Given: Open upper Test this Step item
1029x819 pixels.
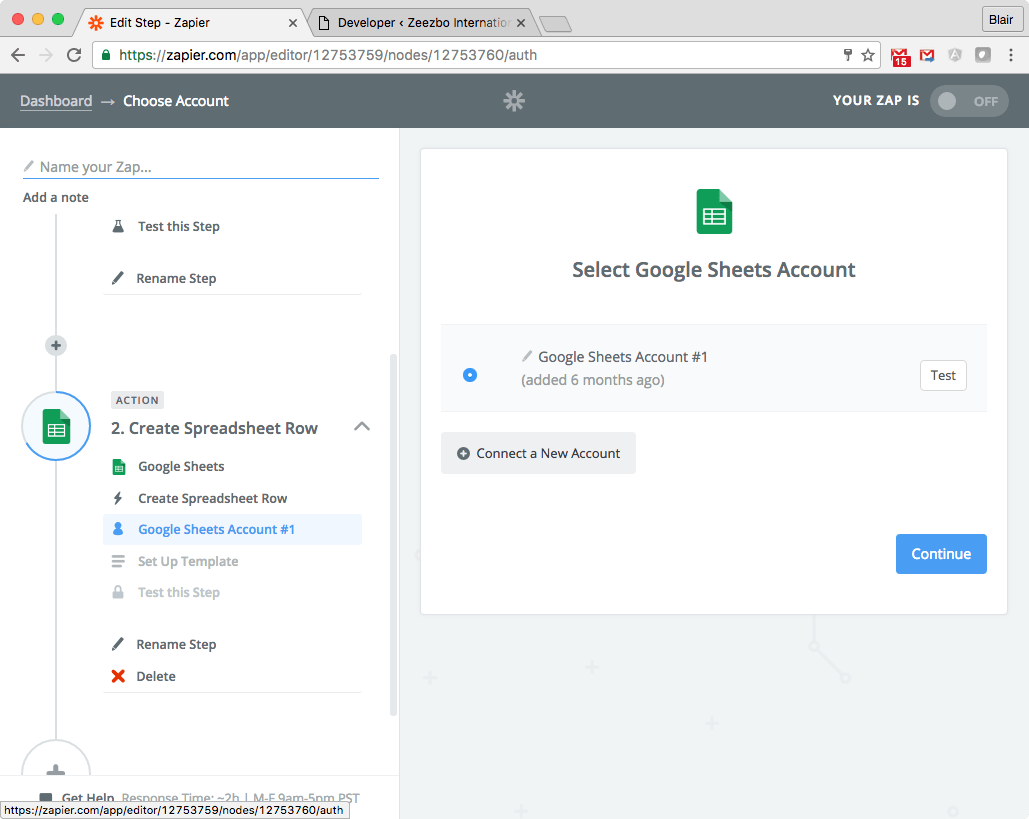Looking at the screenshot, I should point(178,226).
